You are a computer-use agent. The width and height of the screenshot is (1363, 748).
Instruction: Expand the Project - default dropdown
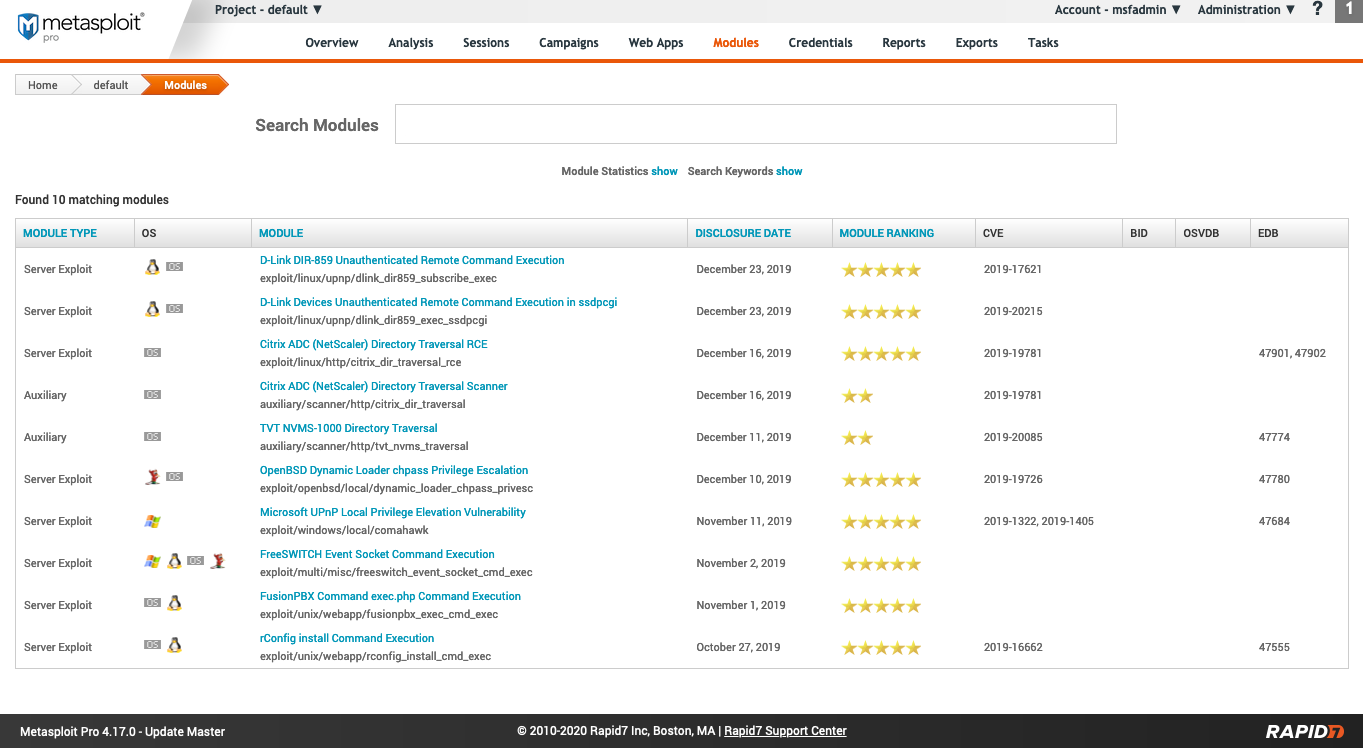(268, 10)
